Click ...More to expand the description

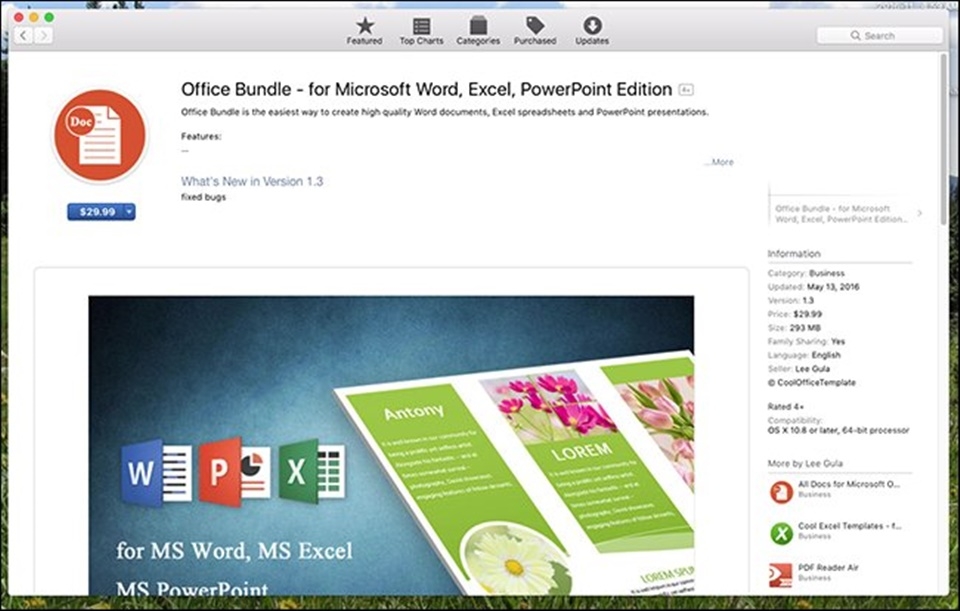pyautogui.click(x=718, y=161)
